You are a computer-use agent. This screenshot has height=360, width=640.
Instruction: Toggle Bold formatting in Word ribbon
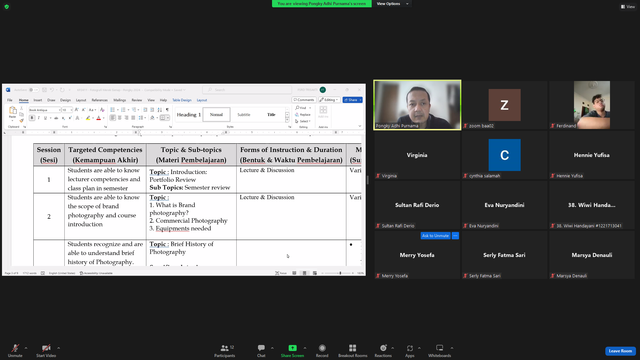[x=32, y=118]
